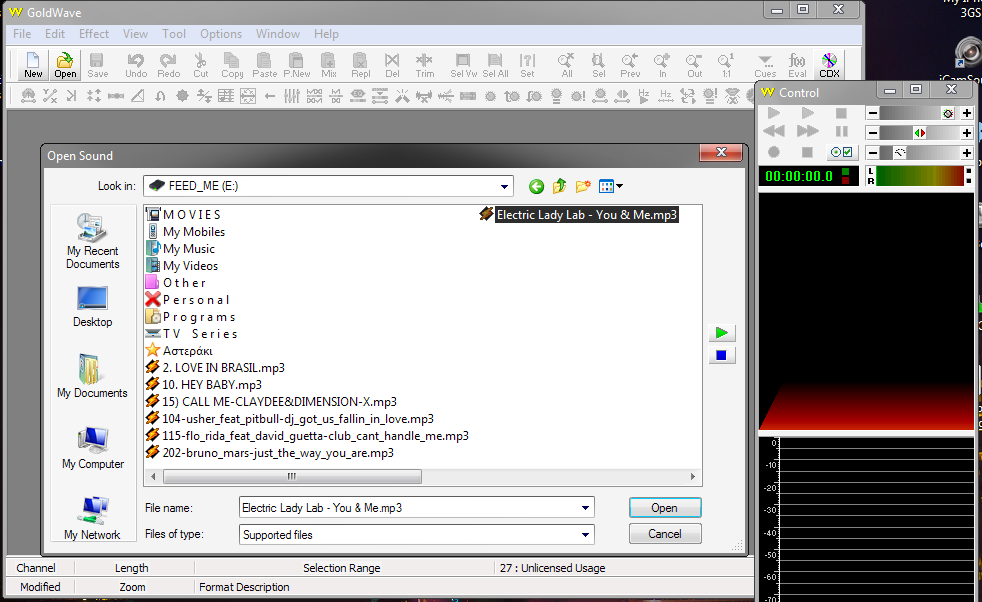Open the View Menu dropdown in dialog
The height and width of the screenshot is (602, 982).
(611, 186)
